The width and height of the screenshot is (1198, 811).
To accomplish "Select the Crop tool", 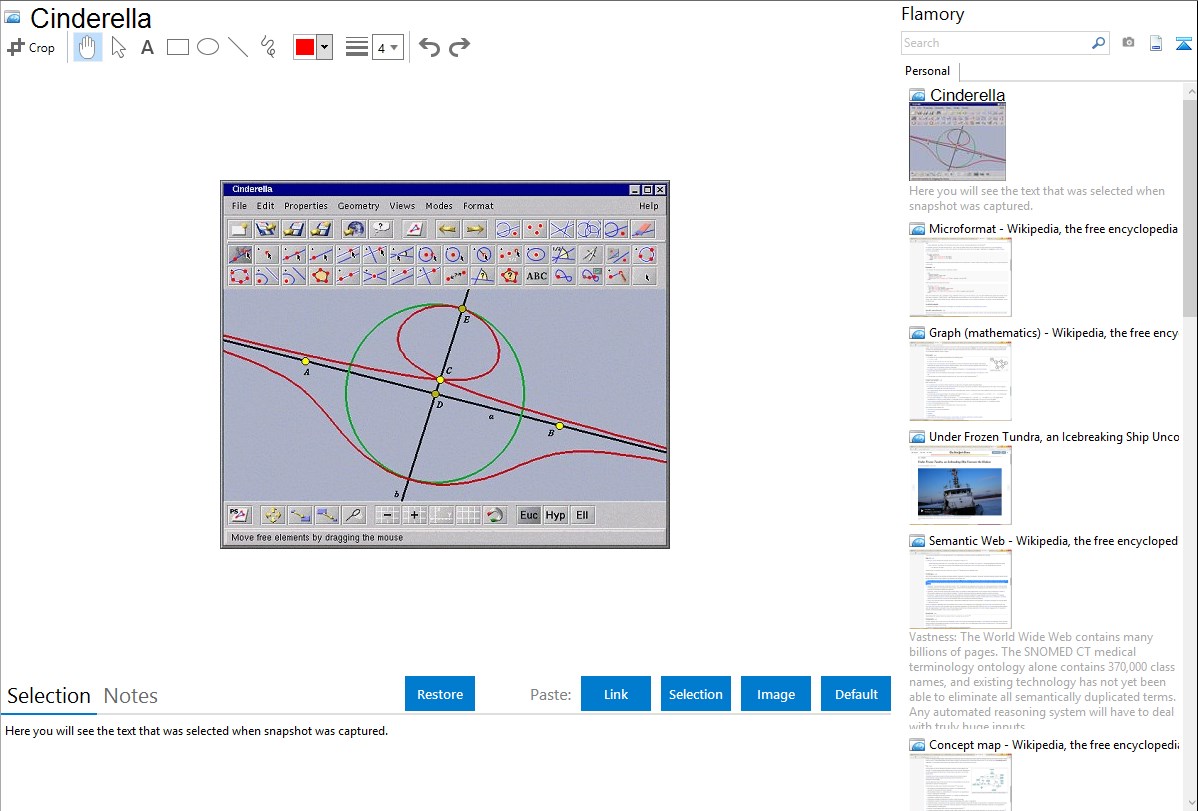I will [x=31, y=47].
